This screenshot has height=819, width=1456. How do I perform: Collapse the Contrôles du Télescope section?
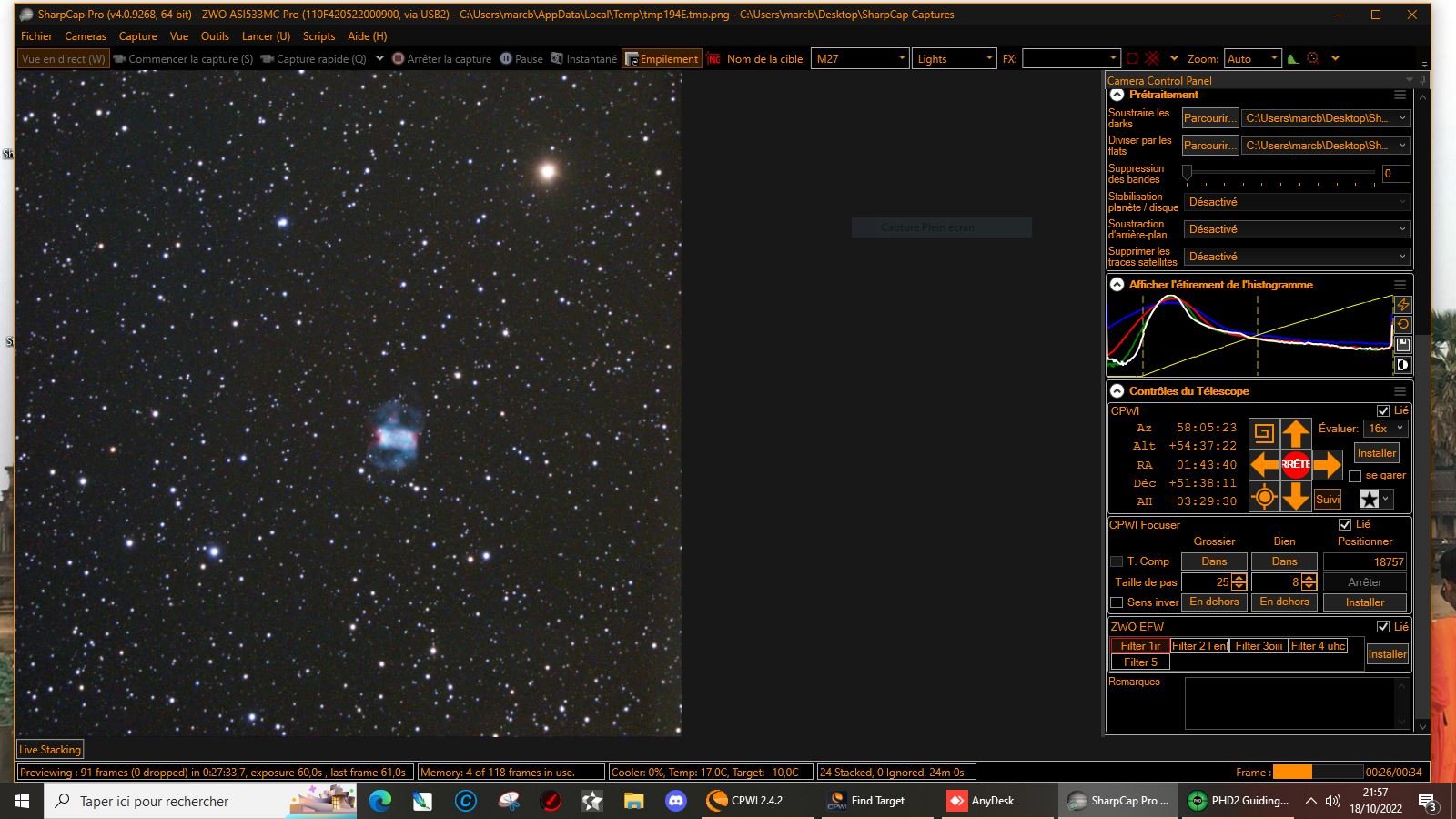click(1117, 391)
